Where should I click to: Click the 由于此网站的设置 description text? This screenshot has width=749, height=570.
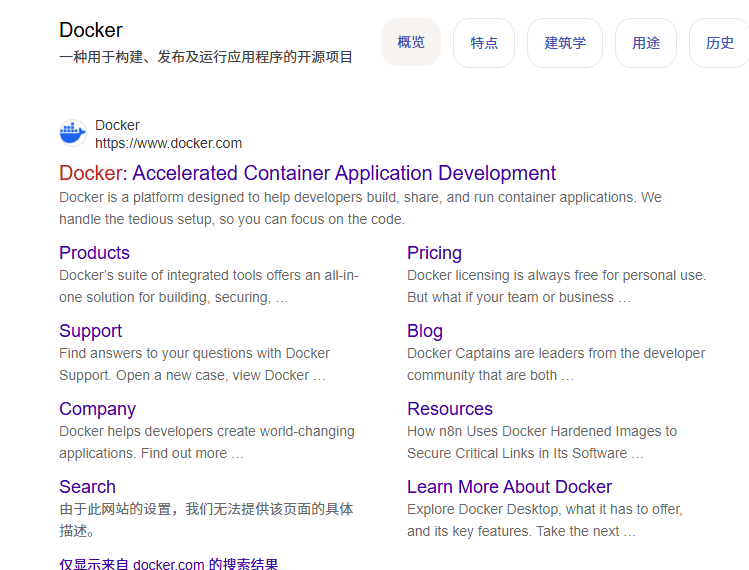click(206, 520)
